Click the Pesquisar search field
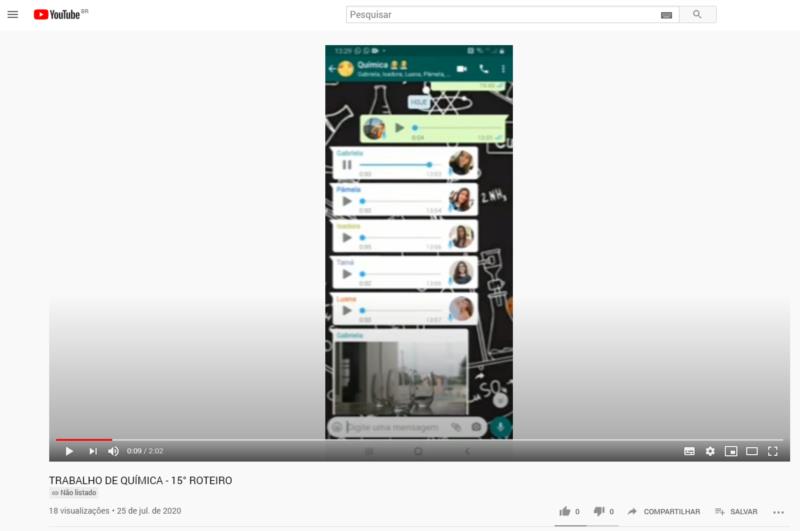Image resolution: width=800 pixels, height=531 pixels. (x=500, y=15)
